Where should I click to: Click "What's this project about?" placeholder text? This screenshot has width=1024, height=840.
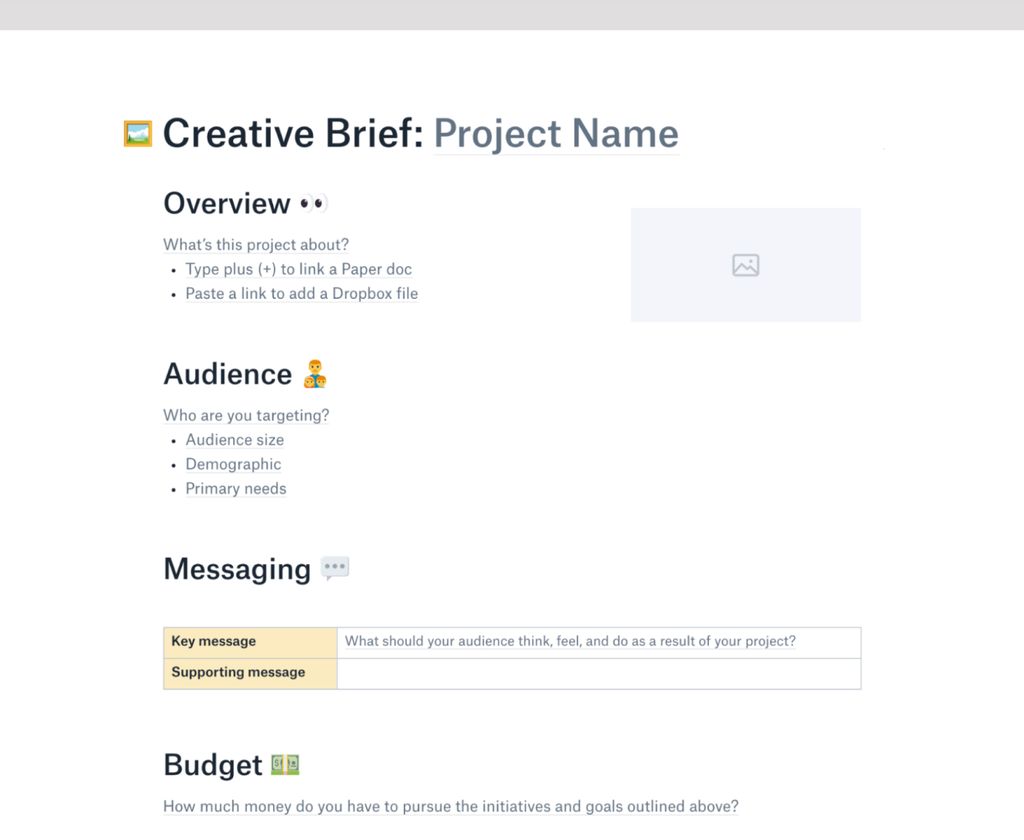(x=256, y=245)
